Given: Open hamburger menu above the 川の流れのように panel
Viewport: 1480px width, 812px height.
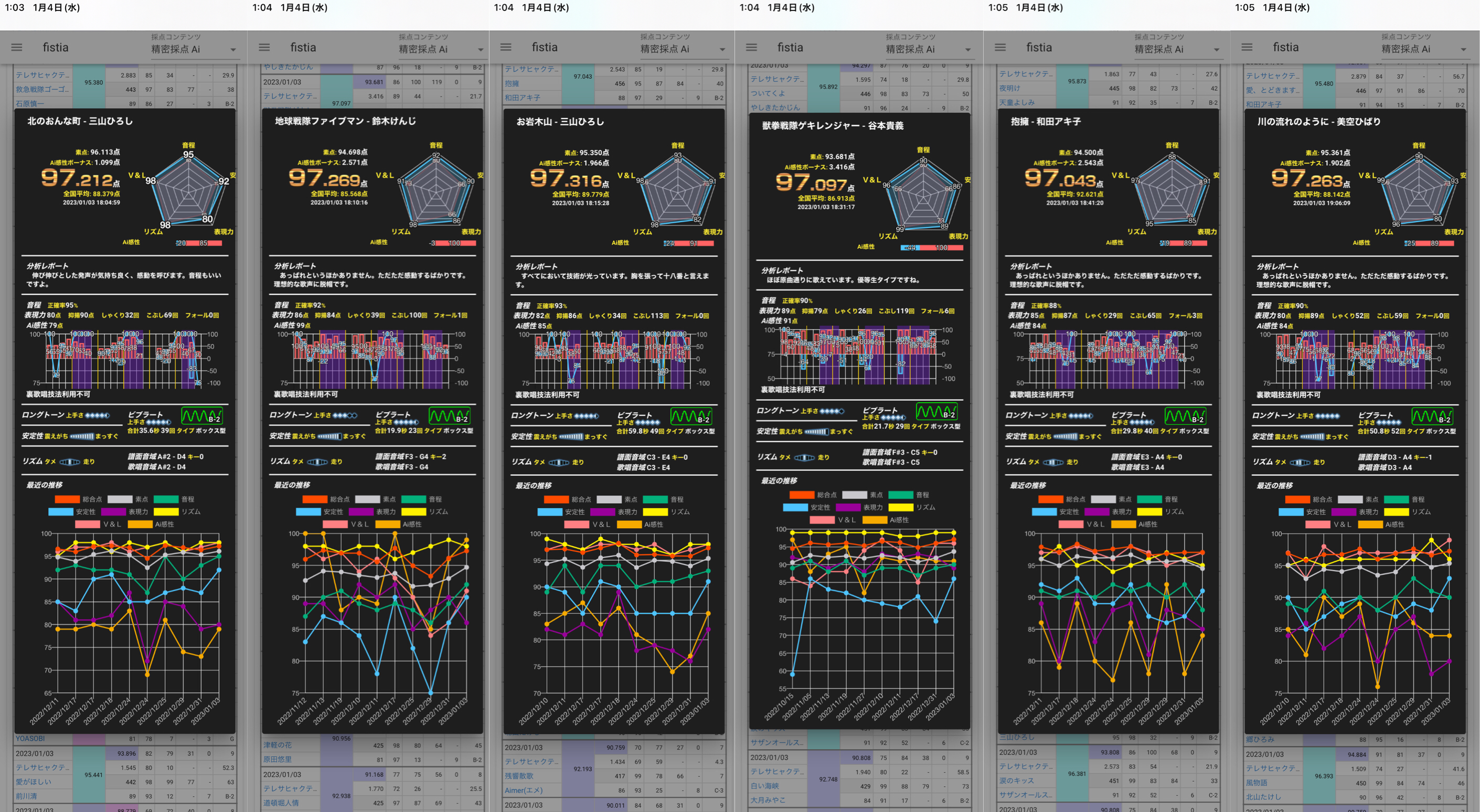Looking at the screenshot, I should (1247, 47).
